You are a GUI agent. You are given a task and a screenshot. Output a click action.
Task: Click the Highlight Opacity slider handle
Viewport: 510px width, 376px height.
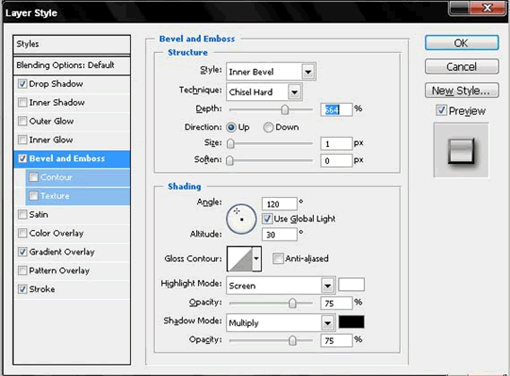(292, 303)
